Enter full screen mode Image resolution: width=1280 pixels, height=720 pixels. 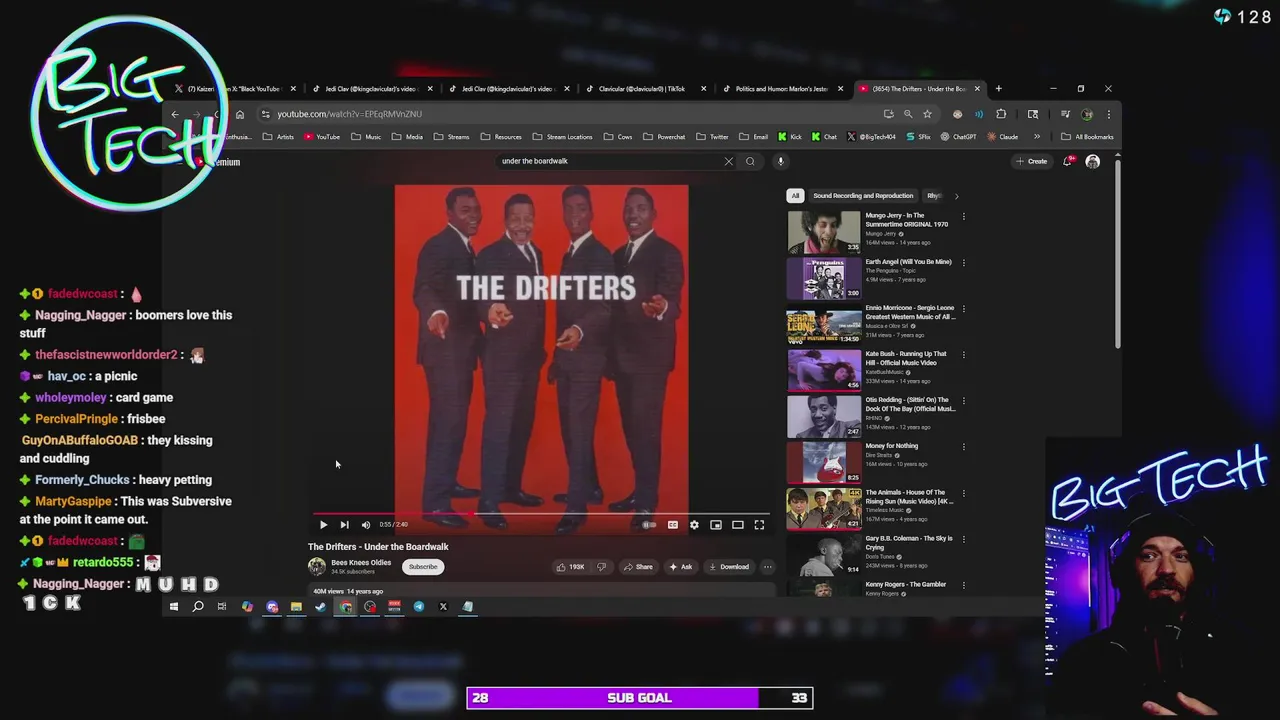[x=759, y=525]
